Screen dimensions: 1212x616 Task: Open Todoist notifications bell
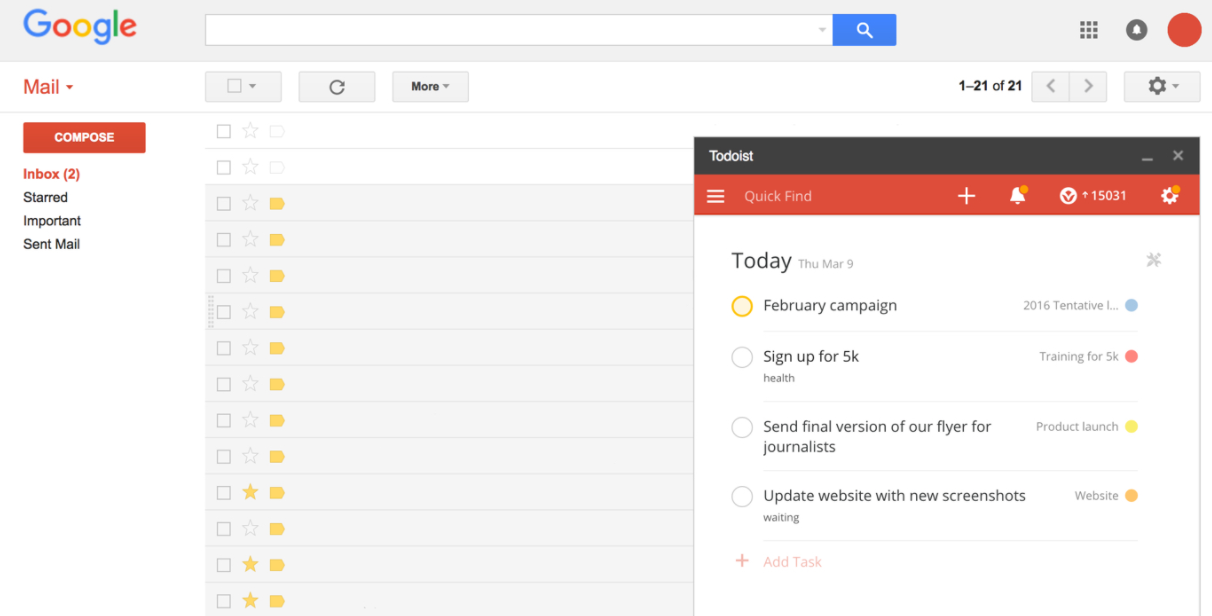point(1018,196)
